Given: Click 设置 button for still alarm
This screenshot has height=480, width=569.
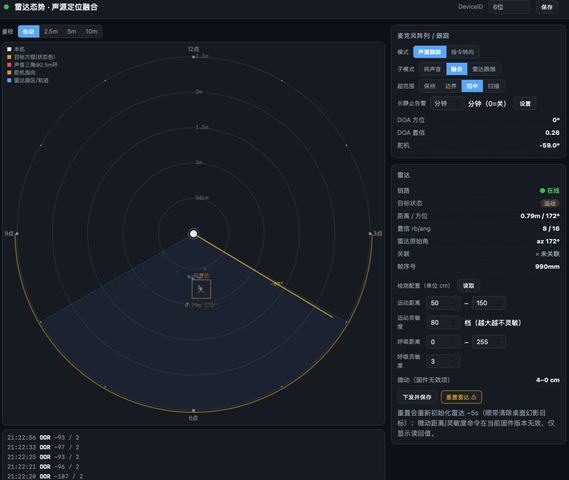Looking at the screenshot, I should [x=525, y=104].
